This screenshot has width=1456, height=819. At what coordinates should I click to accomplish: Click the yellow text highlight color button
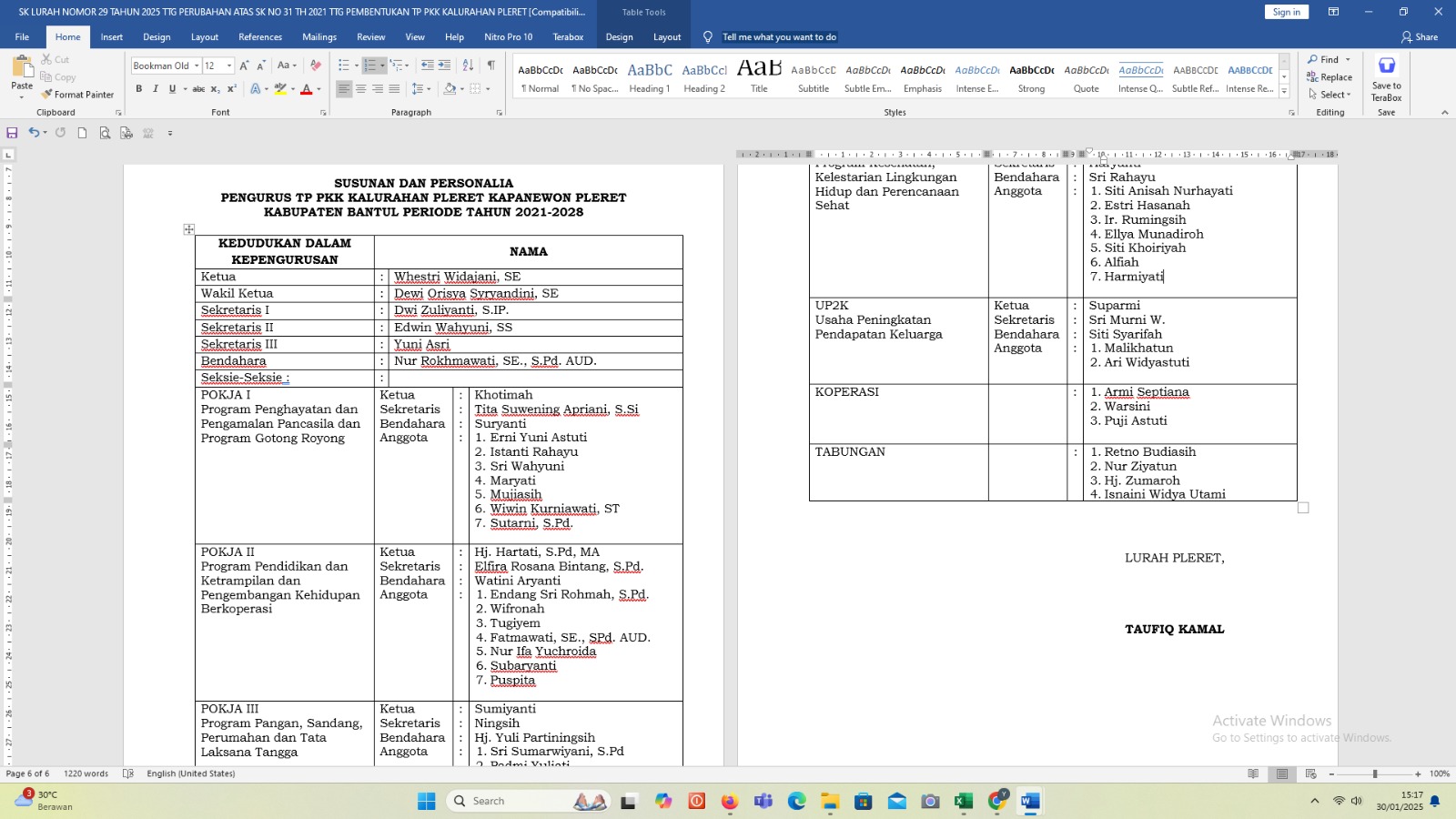tap(280, 89)
